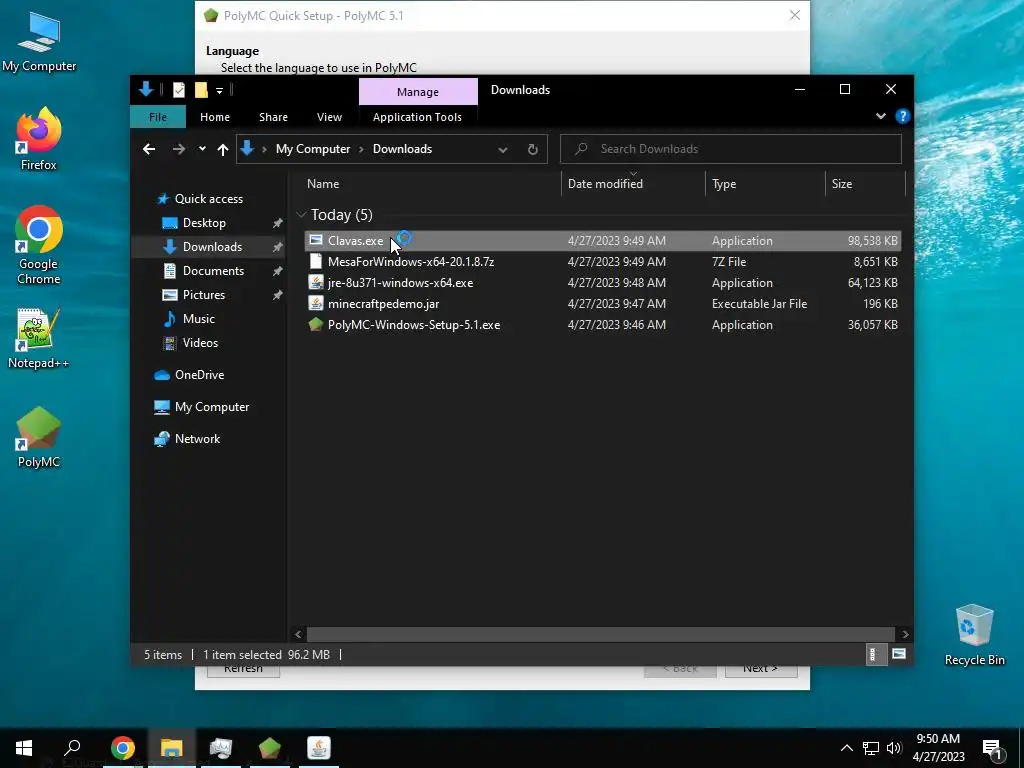Open Pictures in navigation pane
This screenshot has height=768, width=1024.
click(x=204, y=295)
